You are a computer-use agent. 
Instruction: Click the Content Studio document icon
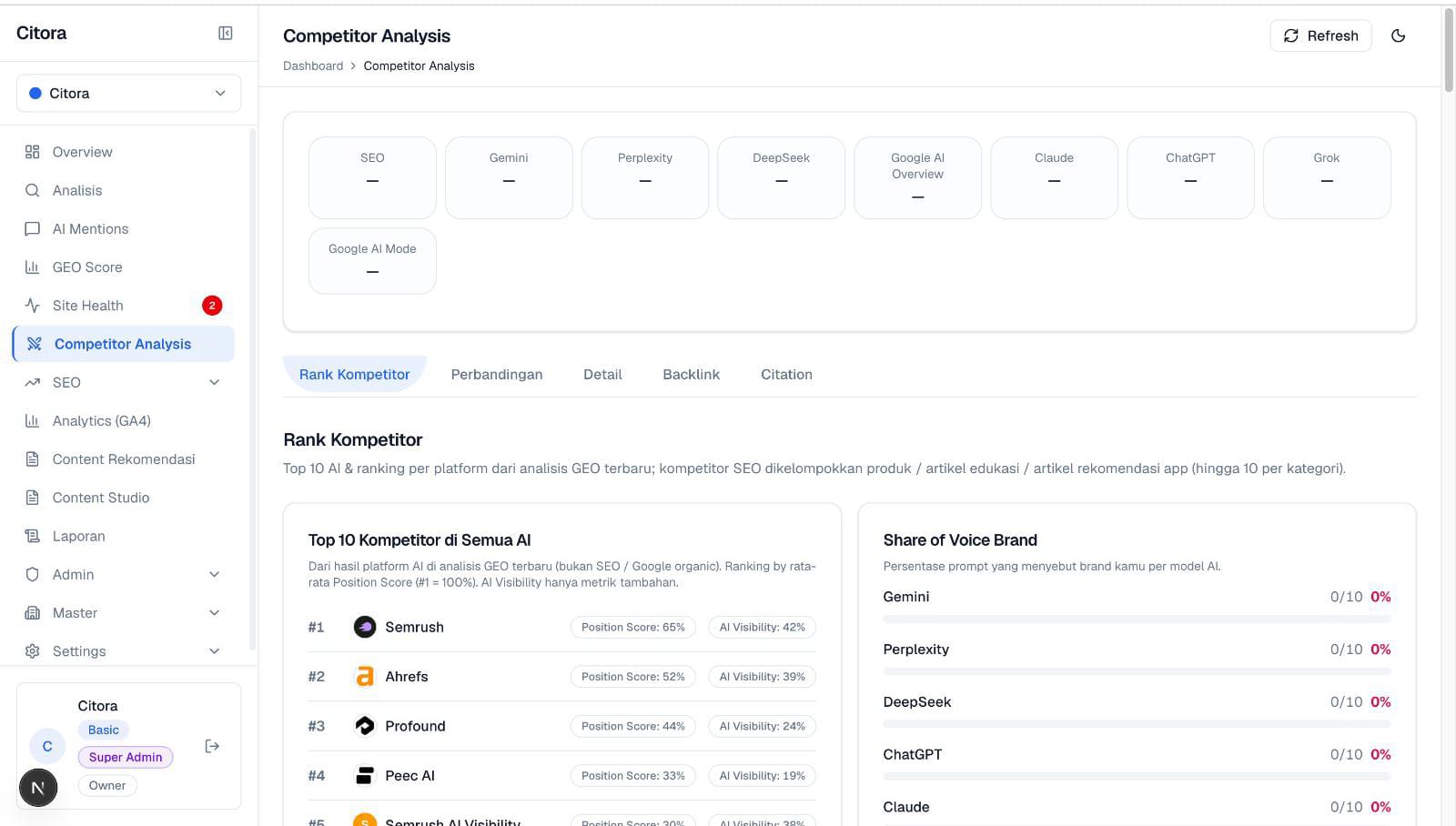coord(33,498)
